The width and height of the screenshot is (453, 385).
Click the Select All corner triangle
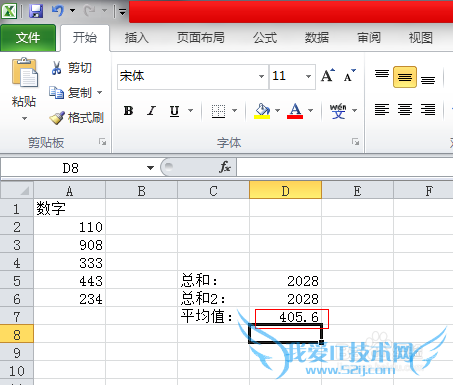pyautogui.click(x=24, y=191)
